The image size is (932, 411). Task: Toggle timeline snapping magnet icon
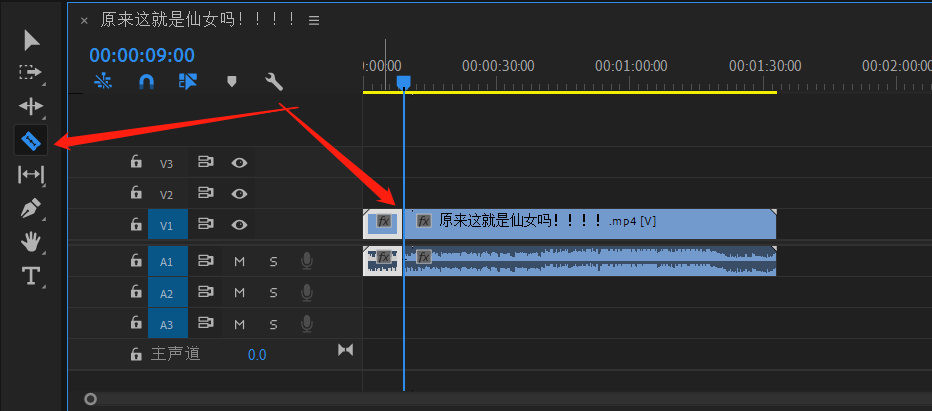[146, 82]
